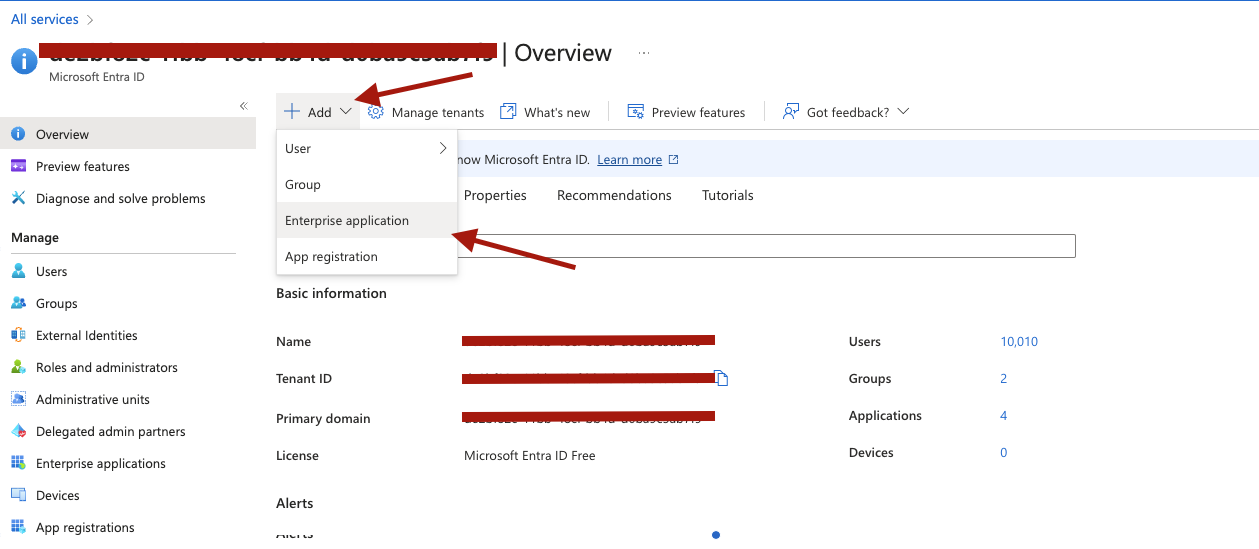The height and width of the screenshot is (549, 1259).
Task: Select Enterprise application in Add menu
Action: pyautogui.click(x=367, y=220)
